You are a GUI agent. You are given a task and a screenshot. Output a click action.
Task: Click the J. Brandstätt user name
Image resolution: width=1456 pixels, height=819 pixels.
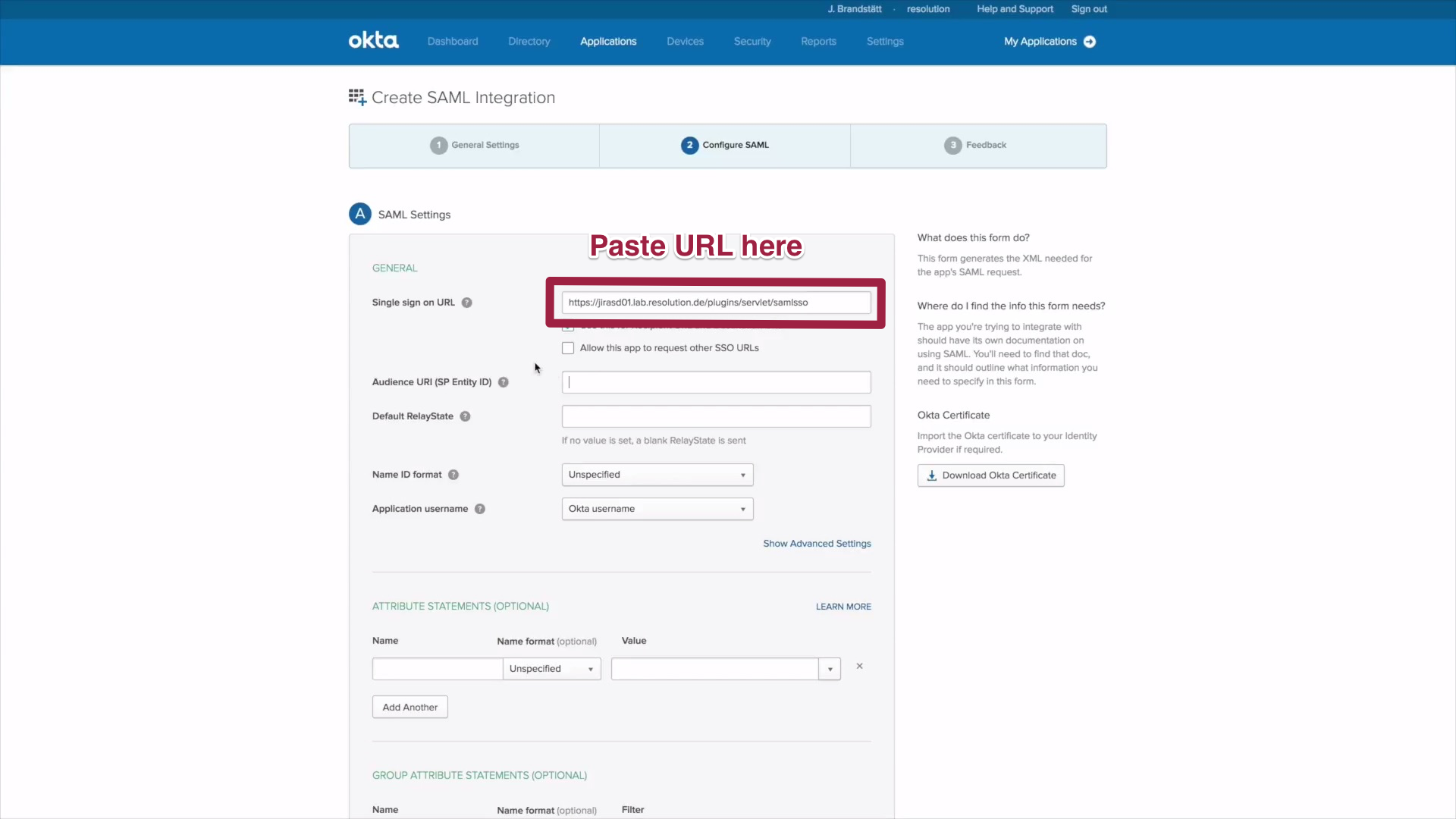855,9
